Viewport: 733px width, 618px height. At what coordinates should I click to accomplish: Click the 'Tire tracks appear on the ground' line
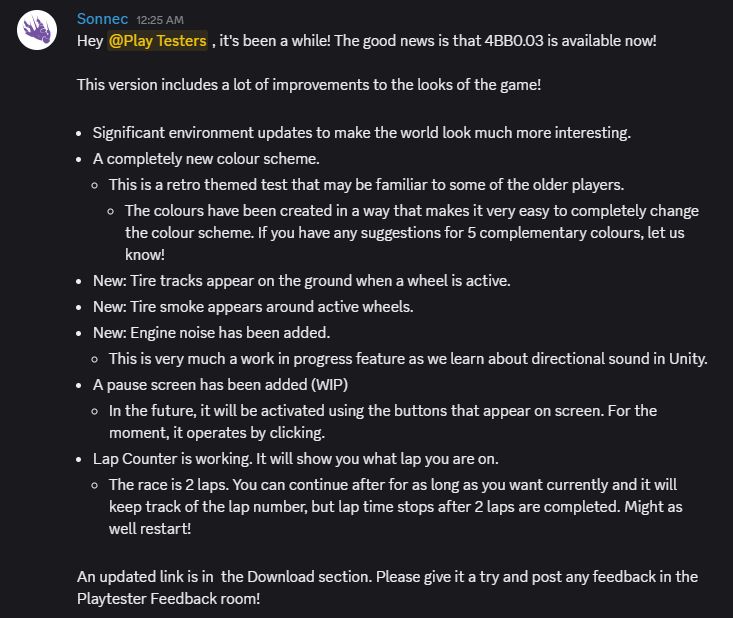point(301,281)
